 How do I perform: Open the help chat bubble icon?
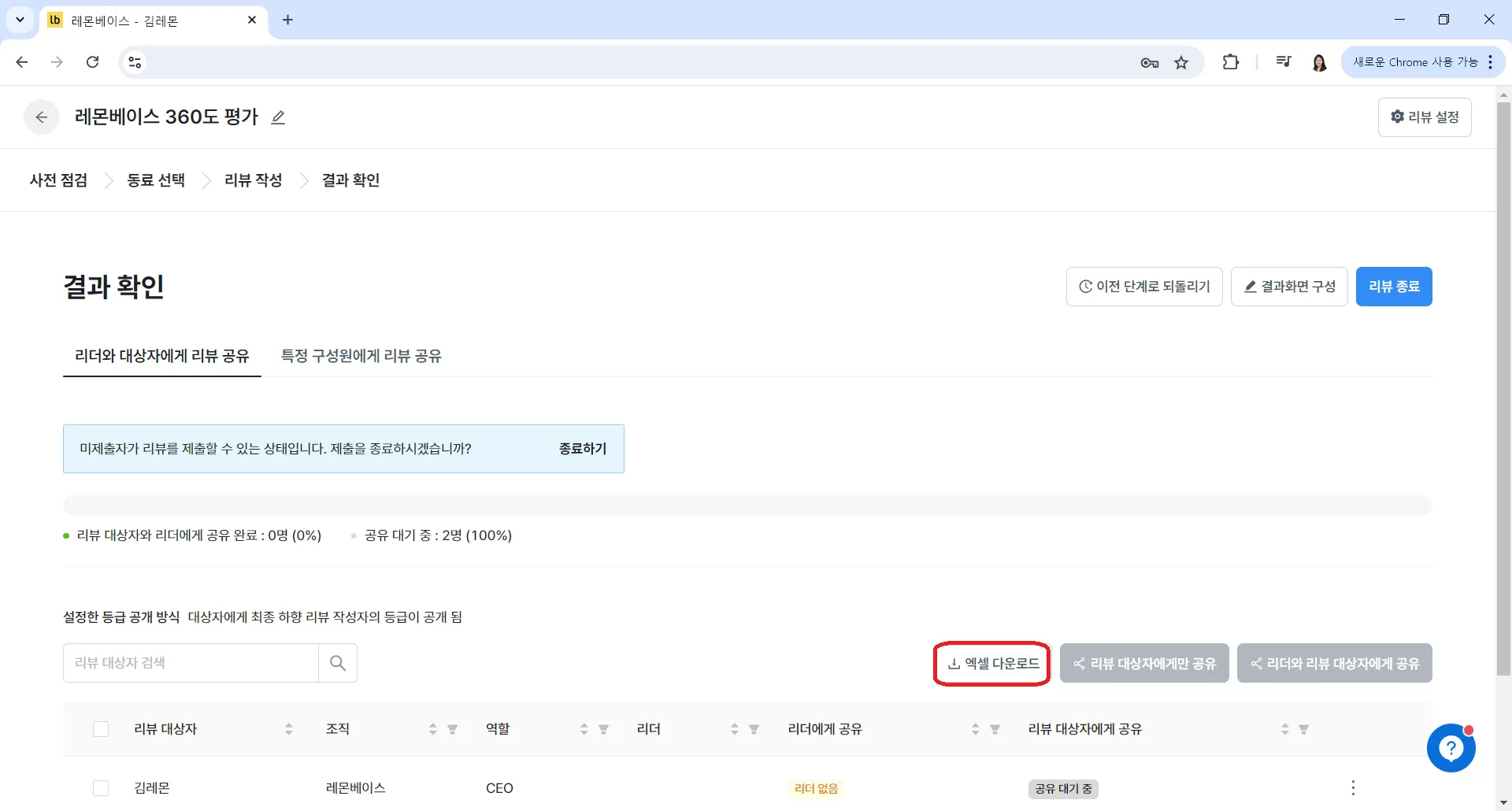(x=1451, y=748)
